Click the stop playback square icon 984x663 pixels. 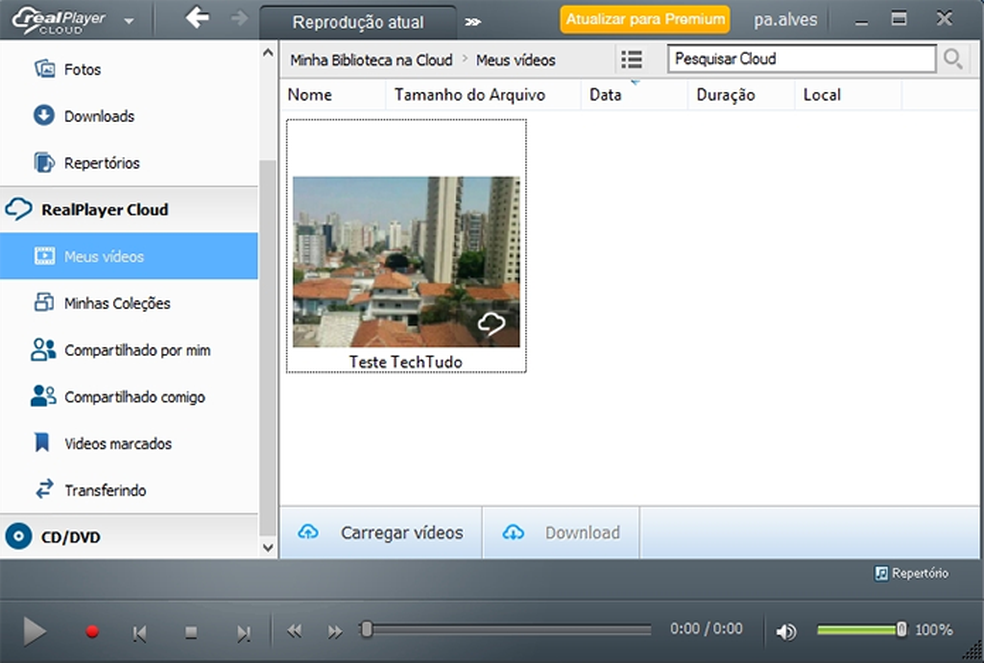pyautogui.click(x=191, y=632)
